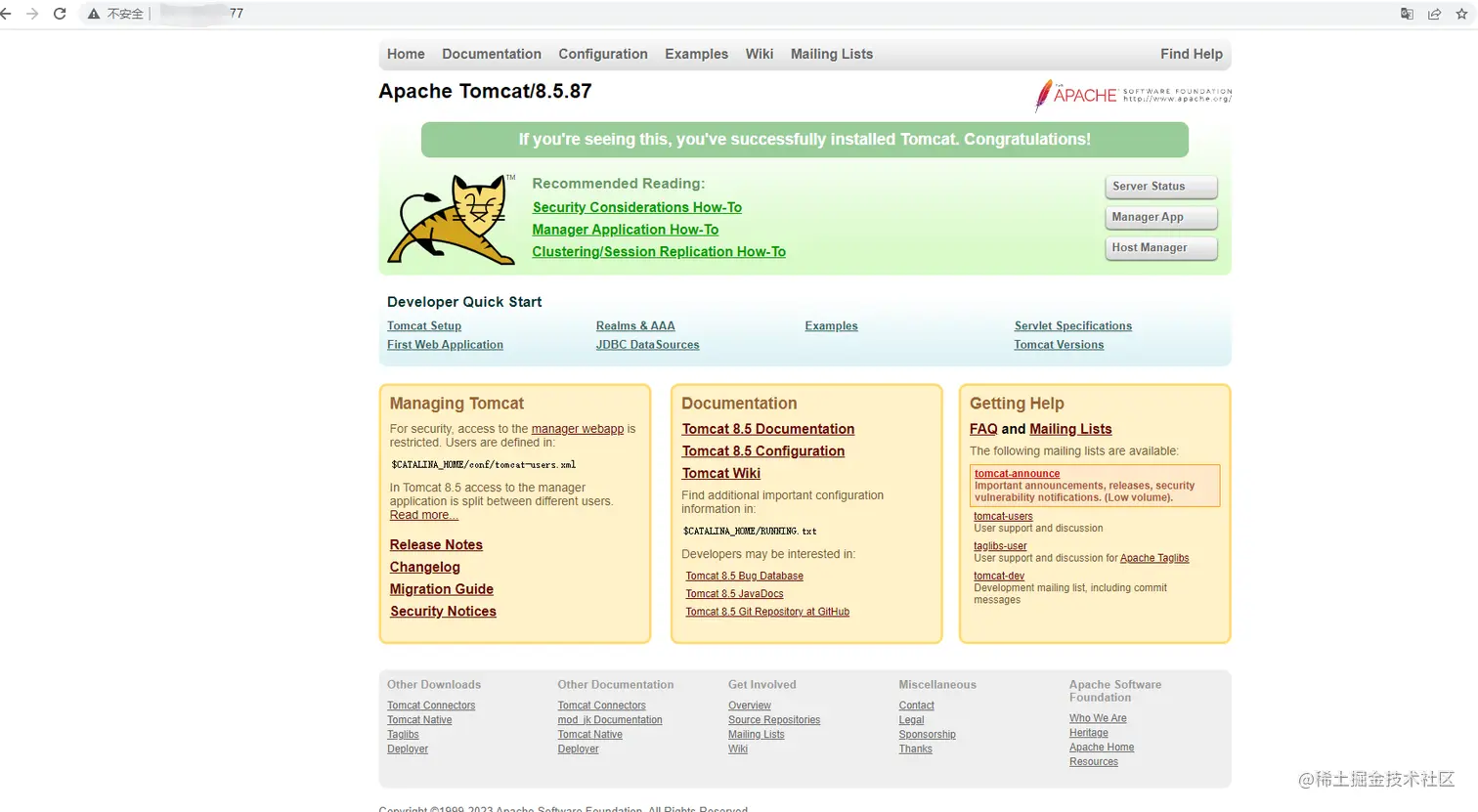
Task: Open Tomcat 8.5 Documentation link
Action: click(x=768, y=429)
